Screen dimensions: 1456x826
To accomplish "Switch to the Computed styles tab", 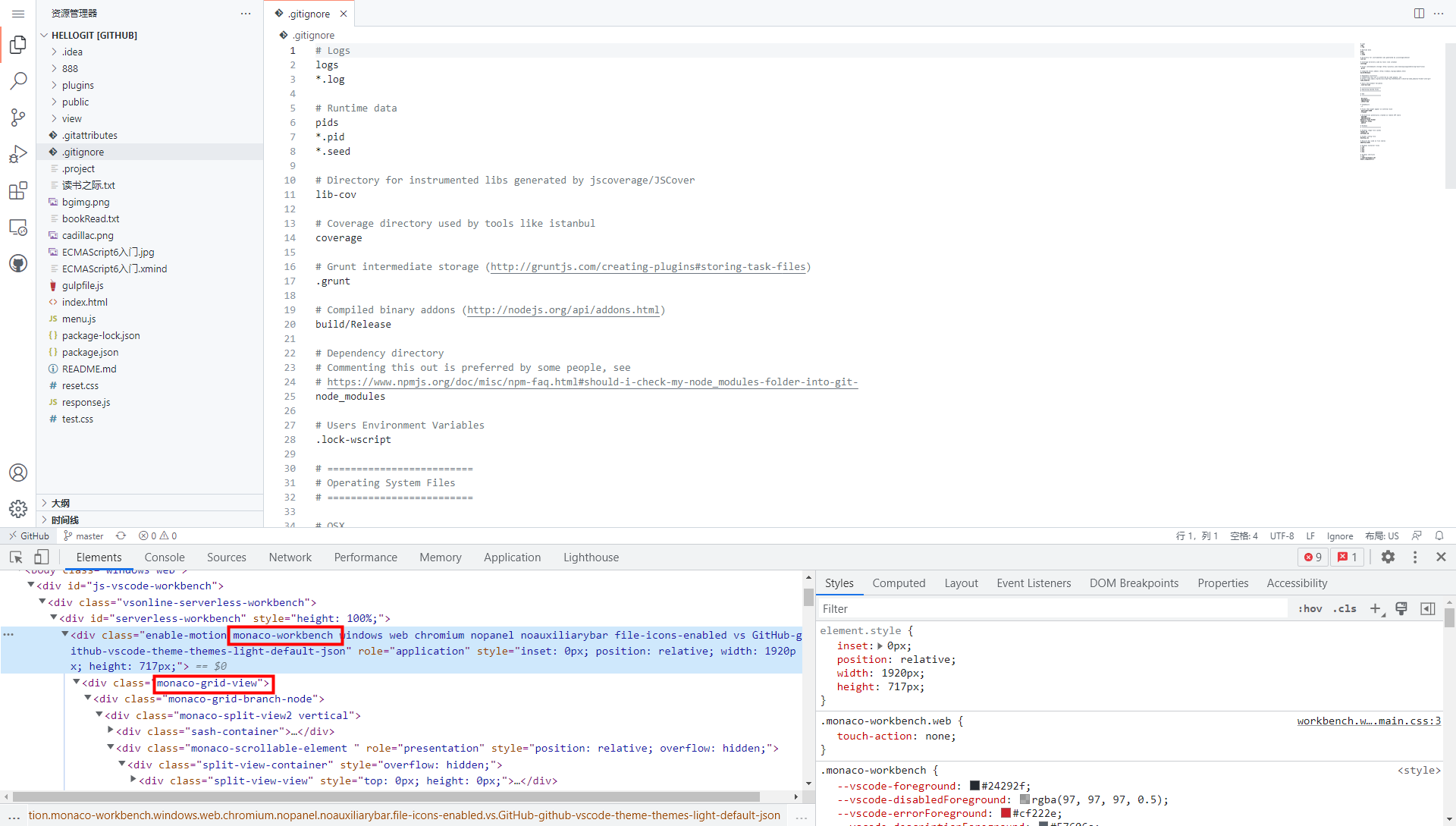I will tap(899, 583).
